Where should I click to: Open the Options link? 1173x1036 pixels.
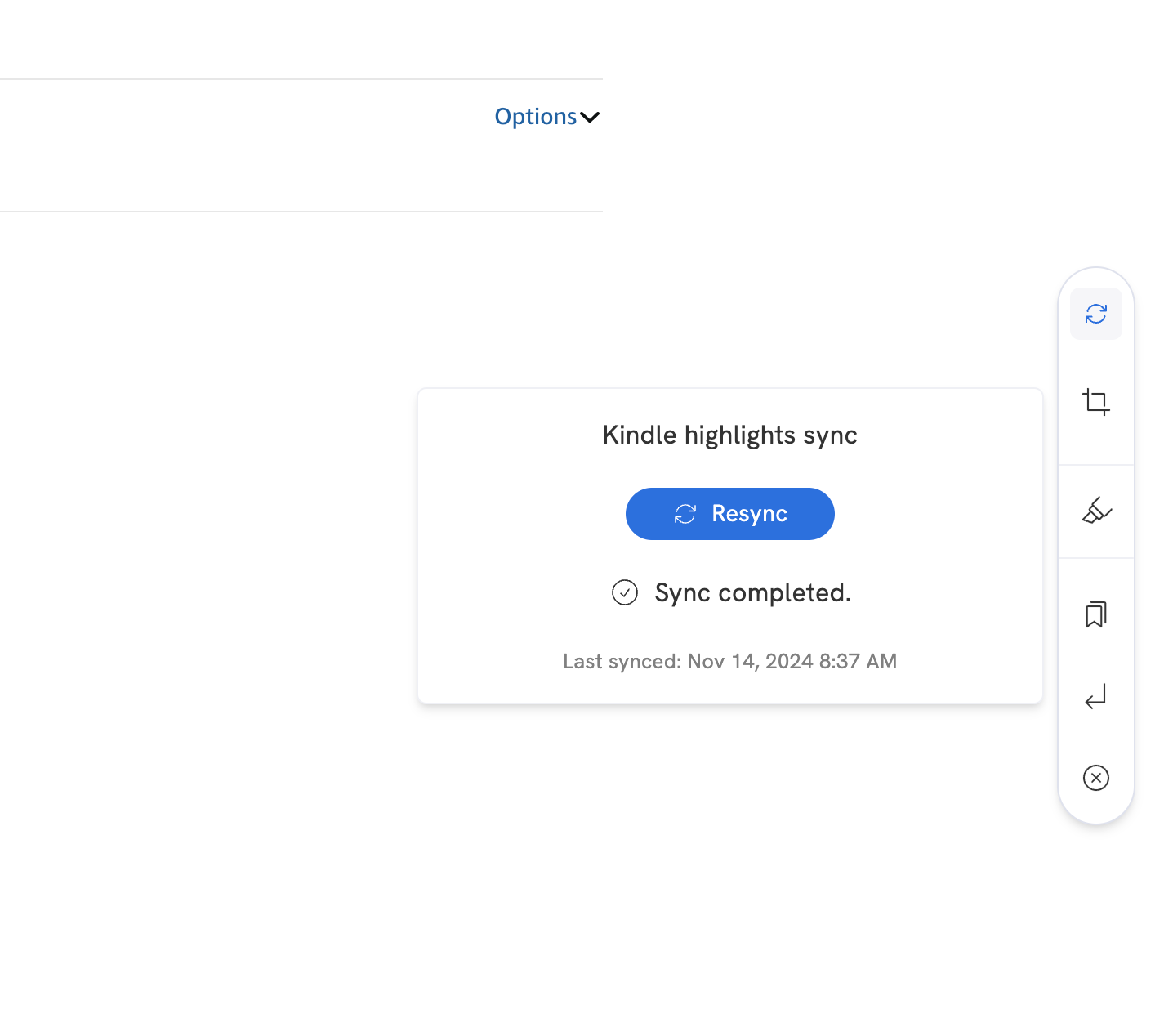[x=535, y=117]
